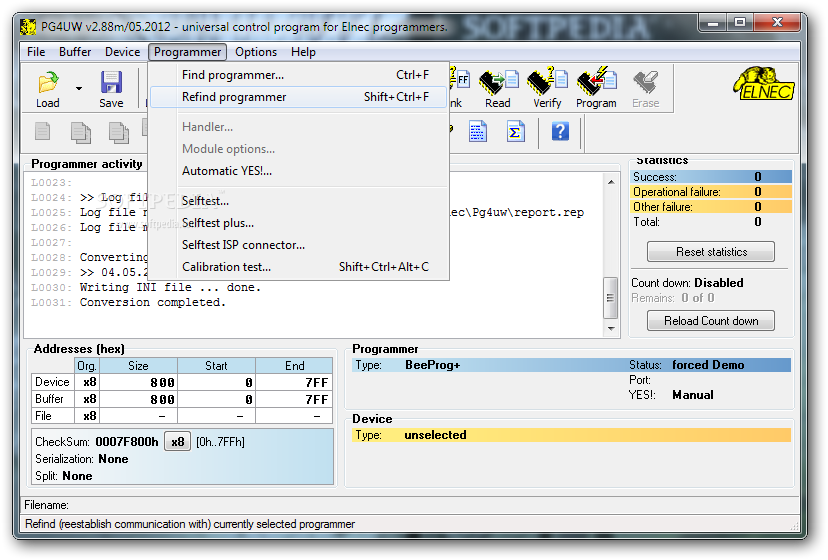The height and width of the screenshot is (560, 828).
Task: Click Split None label
Action: point(64,476)
